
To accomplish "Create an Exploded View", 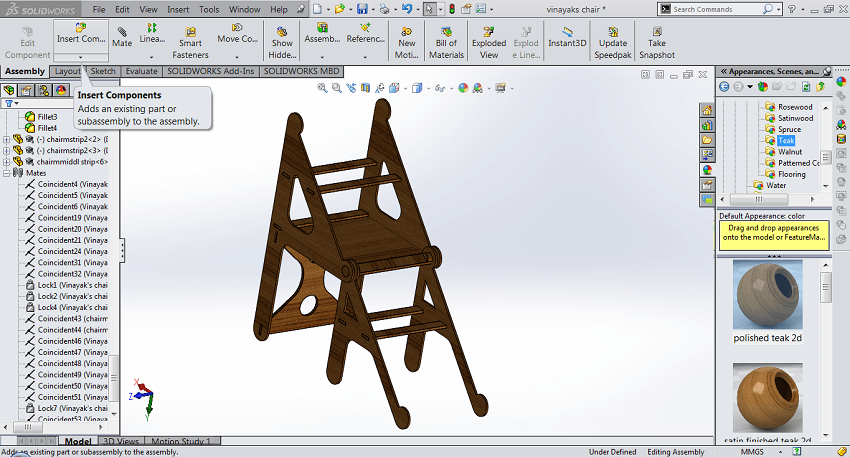I will click(x=488, y=43).
